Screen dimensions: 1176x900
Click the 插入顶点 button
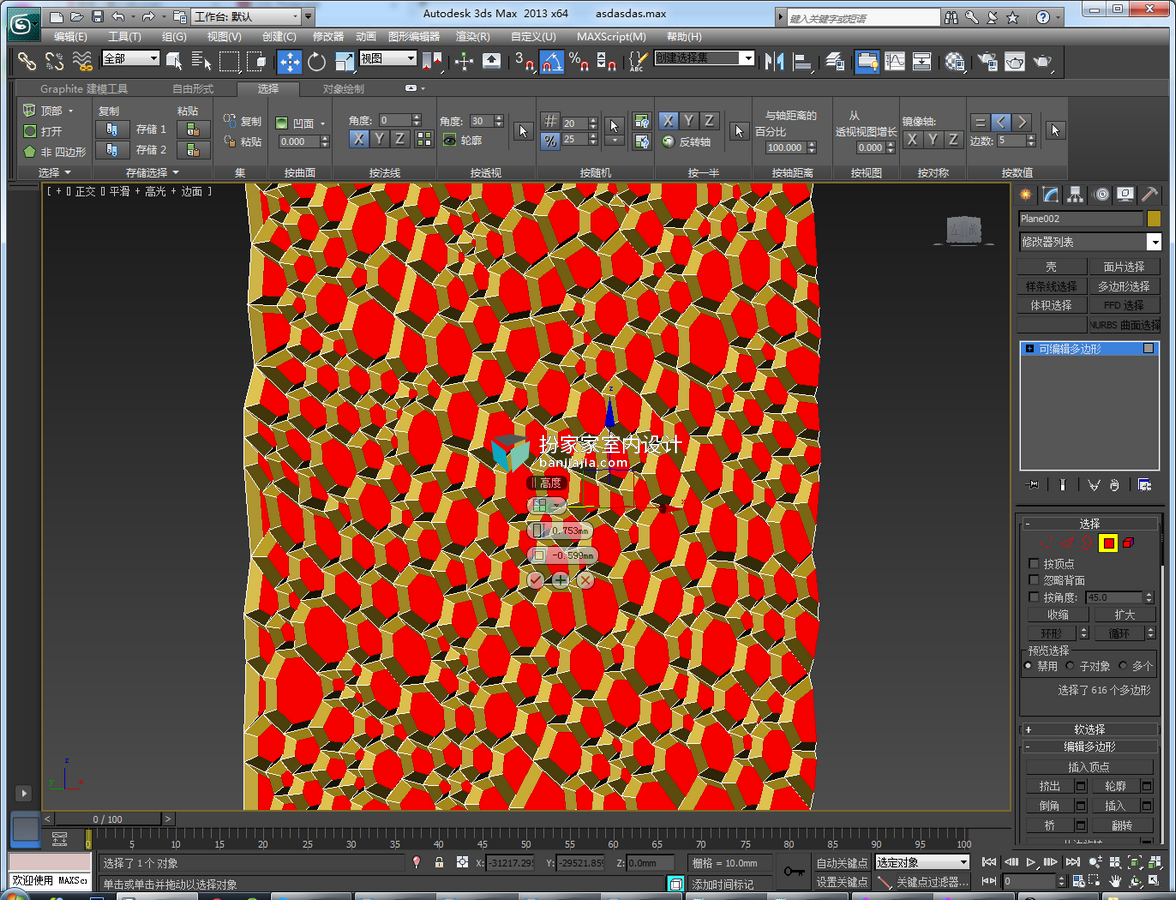tap(1089, 766)
